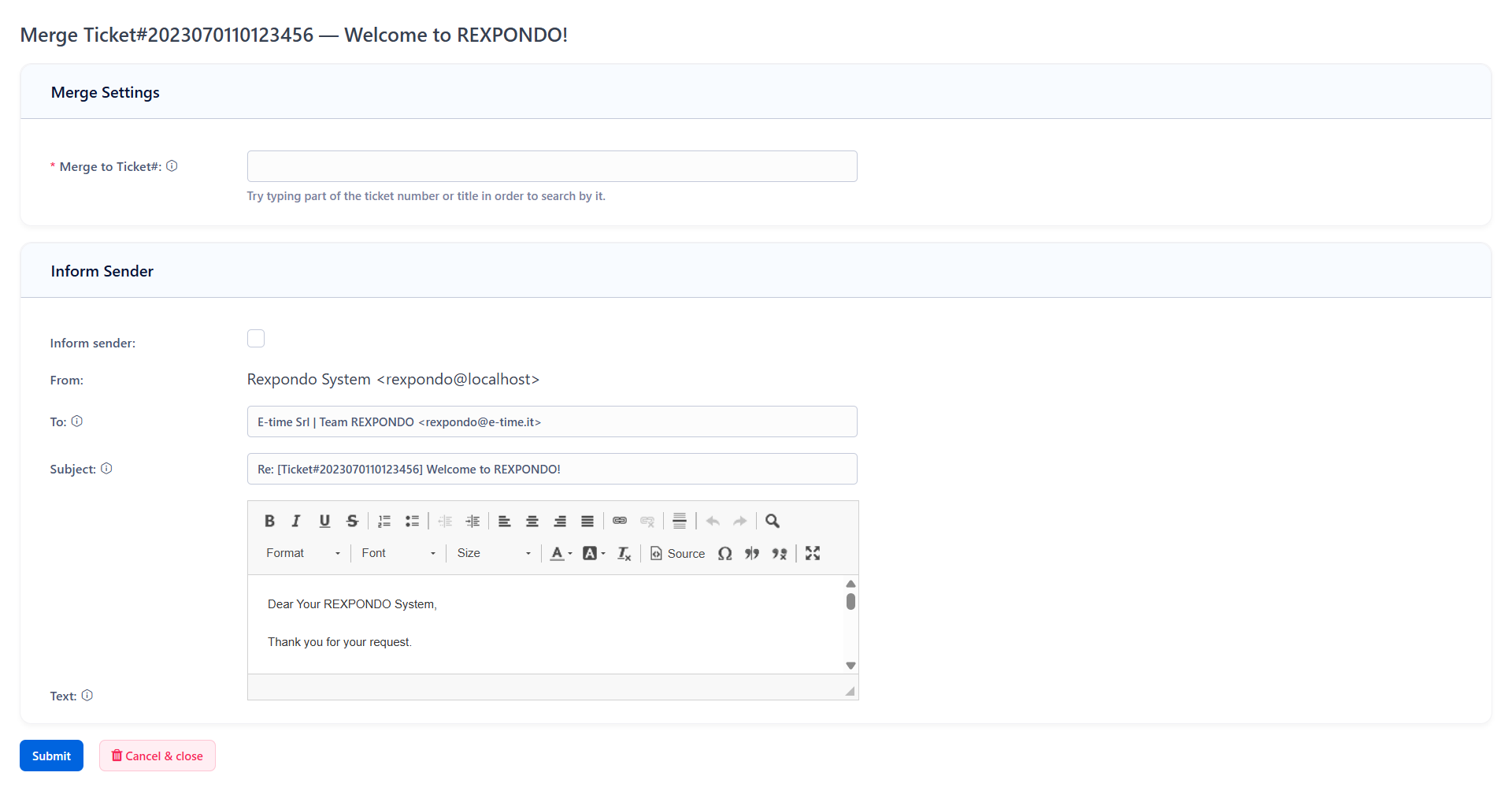1512x791 pixels.
Task: Click the editor's vertical scrollbar thumb
Action: [850, 602]
